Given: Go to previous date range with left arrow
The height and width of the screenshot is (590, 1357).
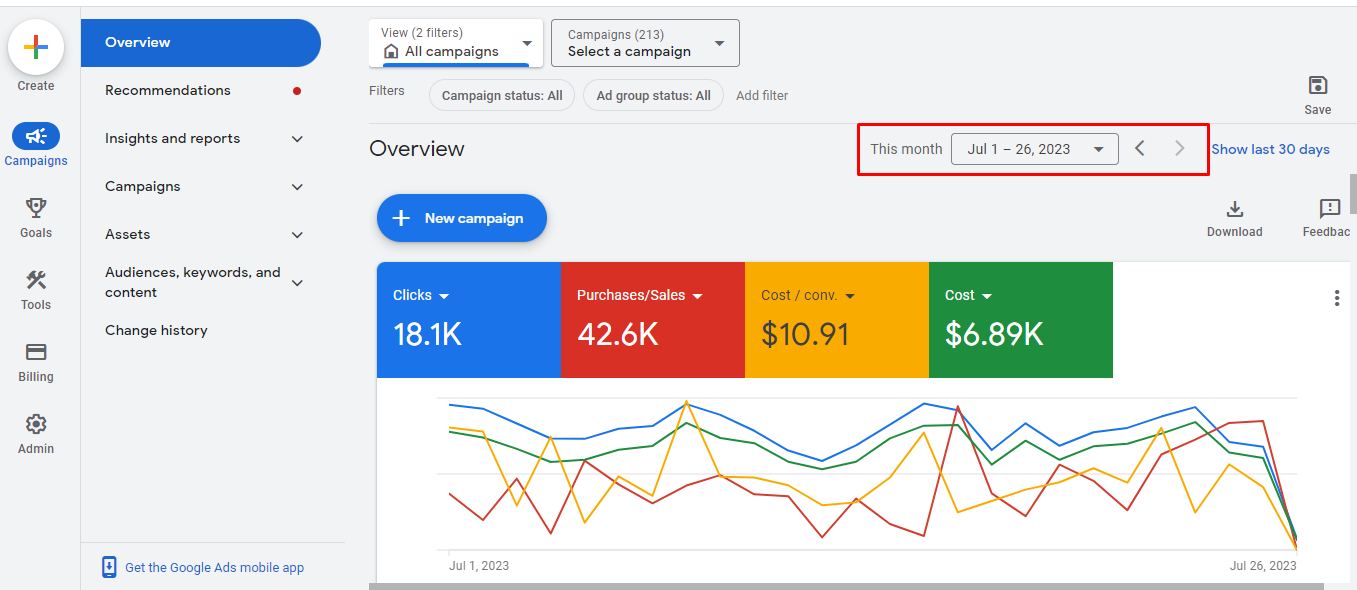Looking at the screenshot, I should click(x=1140, y=149).
